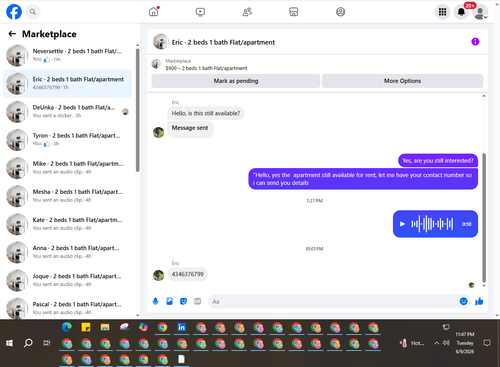500x367 pixels.
Task: Click chat messages scrollbar
Action: coord(484,218)
